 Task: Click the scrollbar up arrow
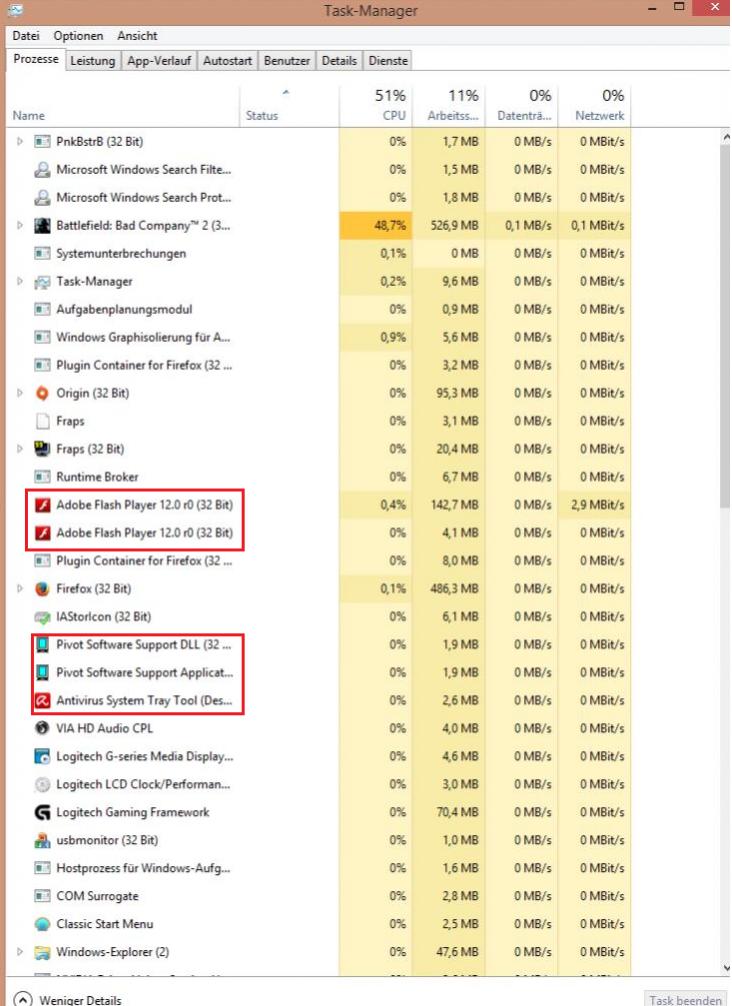pos(726,137)
